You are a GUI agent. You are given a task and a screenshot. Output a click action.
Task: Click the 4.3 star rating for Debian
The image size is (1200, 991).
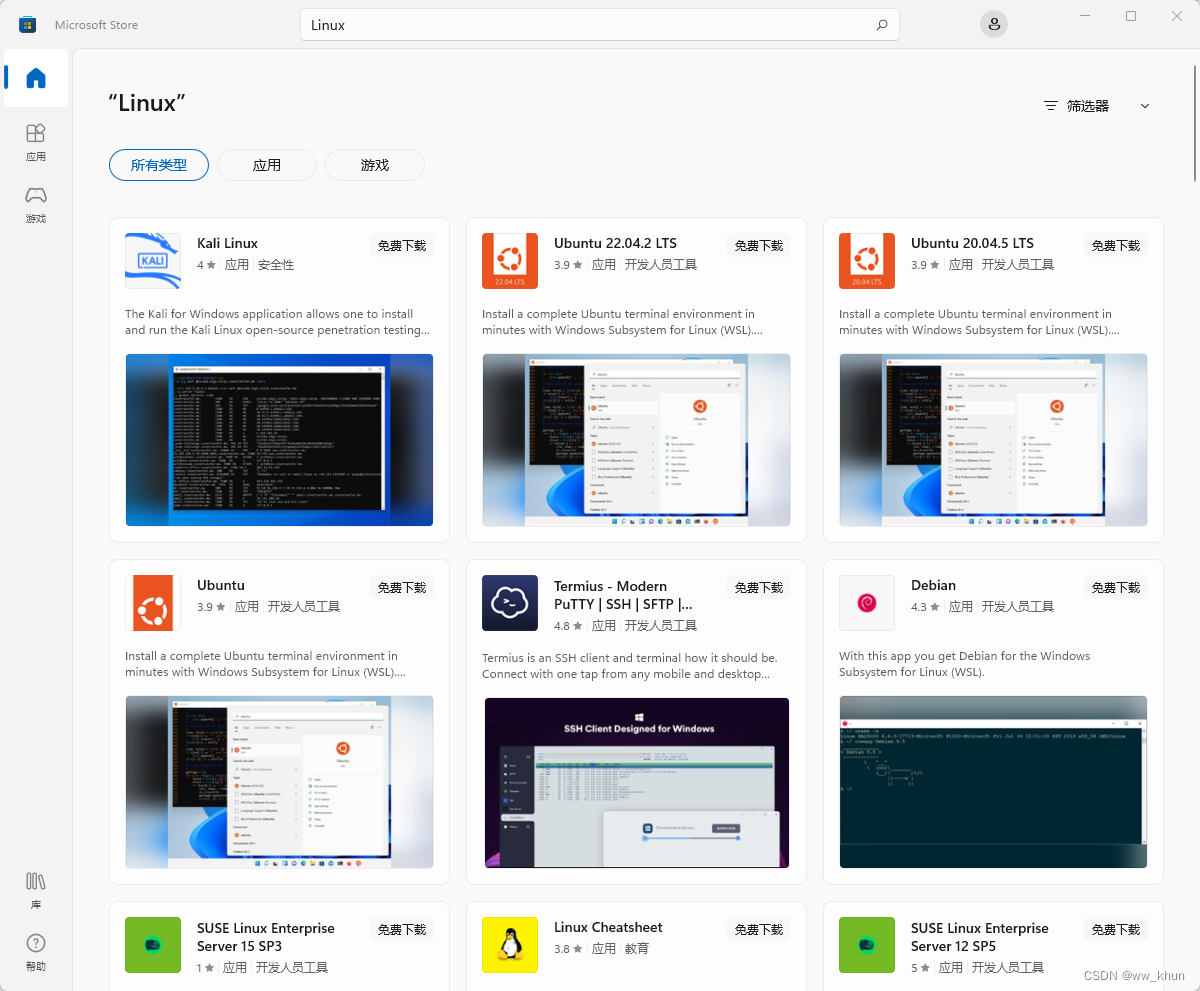point(925,607)
